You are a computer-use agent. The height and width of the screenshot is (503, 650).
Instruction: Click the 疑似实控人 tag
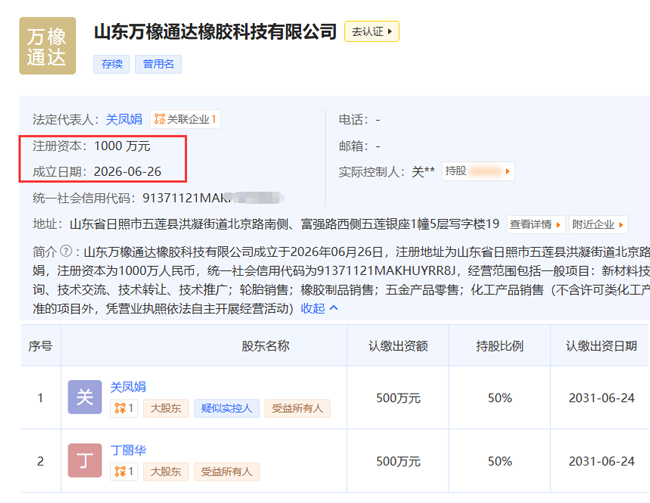[227, 408]
